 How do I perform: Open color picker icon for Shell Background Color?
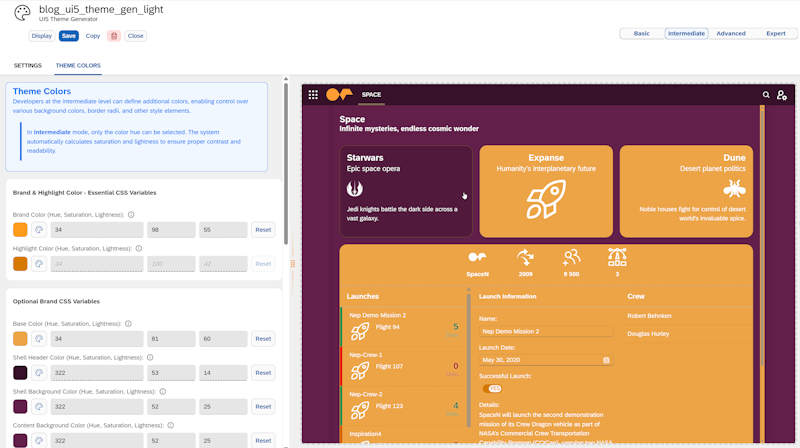pyautogui.click(x=39, y=407)
